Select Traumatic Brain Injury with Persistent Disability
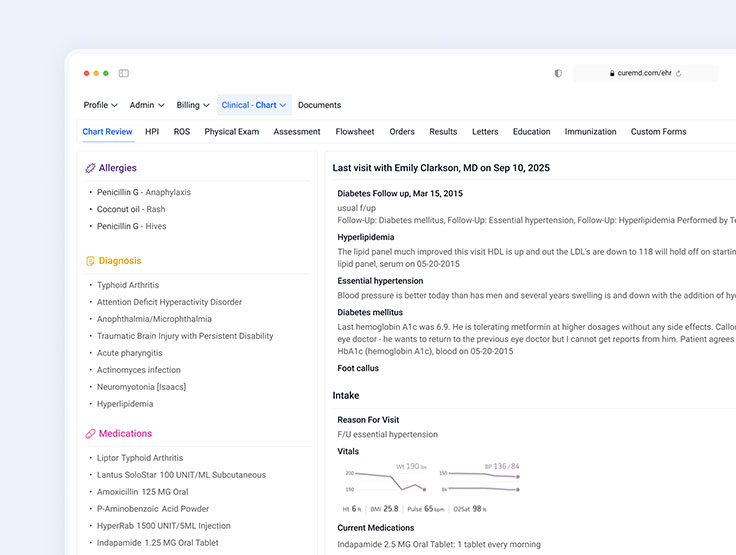Image resolution: width=736 pixels, height=555 pixels. point(185,336)
